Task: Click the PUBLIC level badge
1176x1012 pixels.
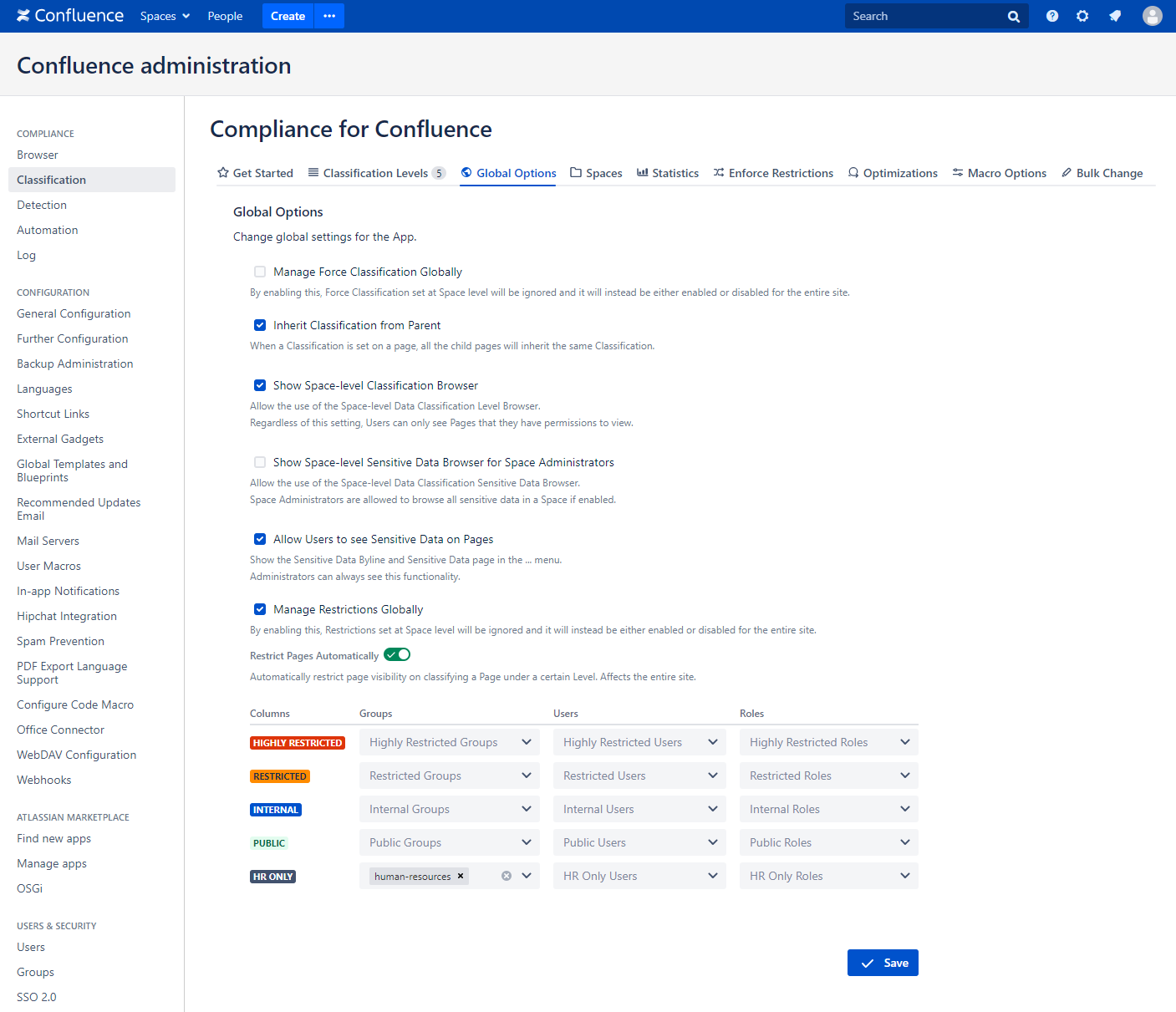Action: point(269,843)
